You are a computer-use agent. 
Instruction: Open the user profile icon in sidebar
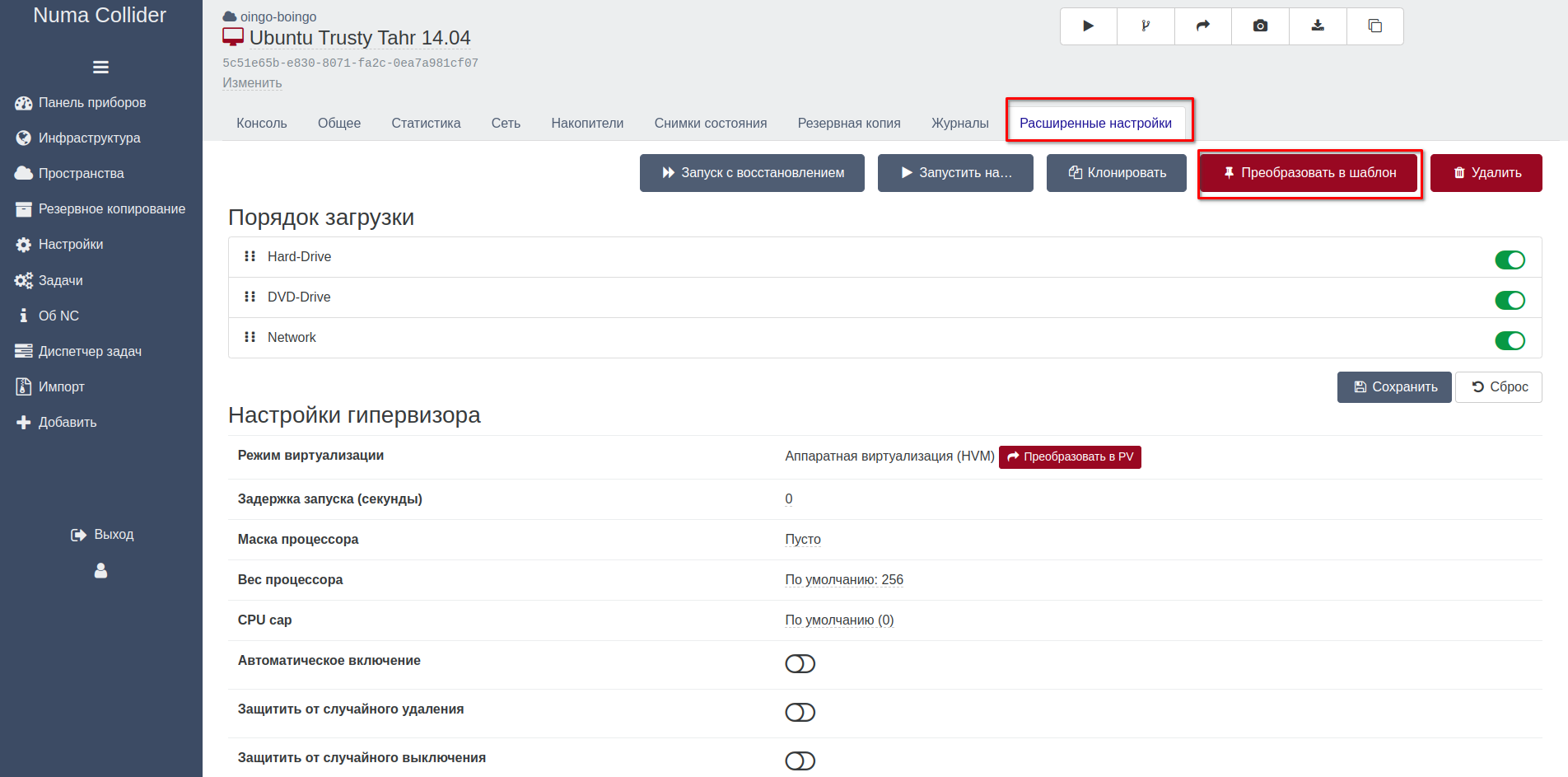(100, 570)
